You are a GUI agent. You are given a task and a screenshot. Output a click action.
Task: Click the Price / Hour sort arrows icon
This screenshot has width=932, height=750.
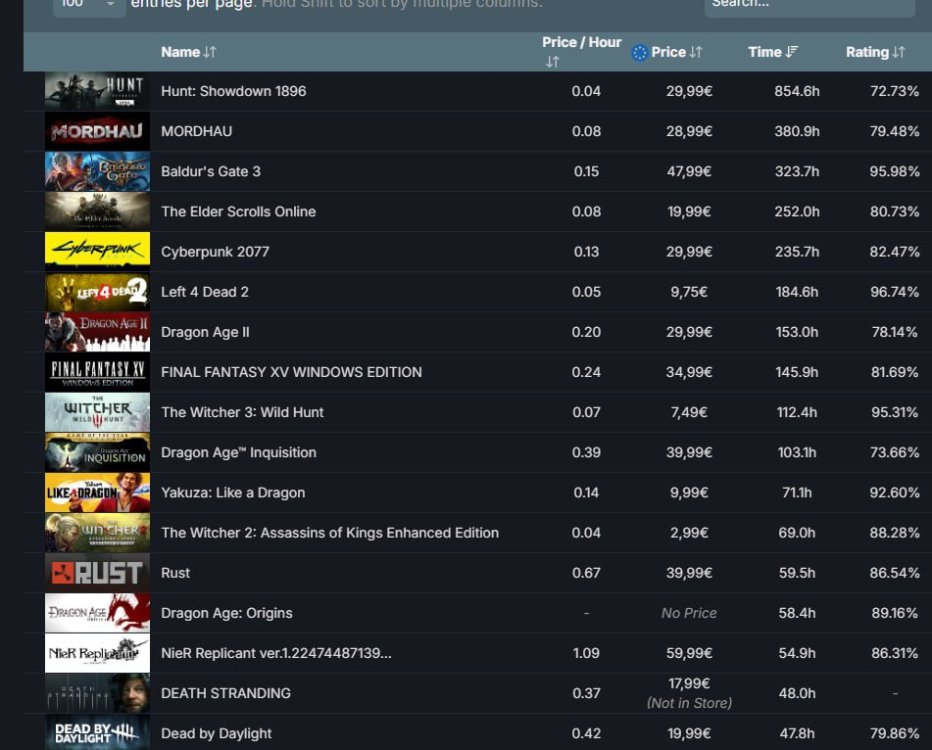[x=552, y=62]
